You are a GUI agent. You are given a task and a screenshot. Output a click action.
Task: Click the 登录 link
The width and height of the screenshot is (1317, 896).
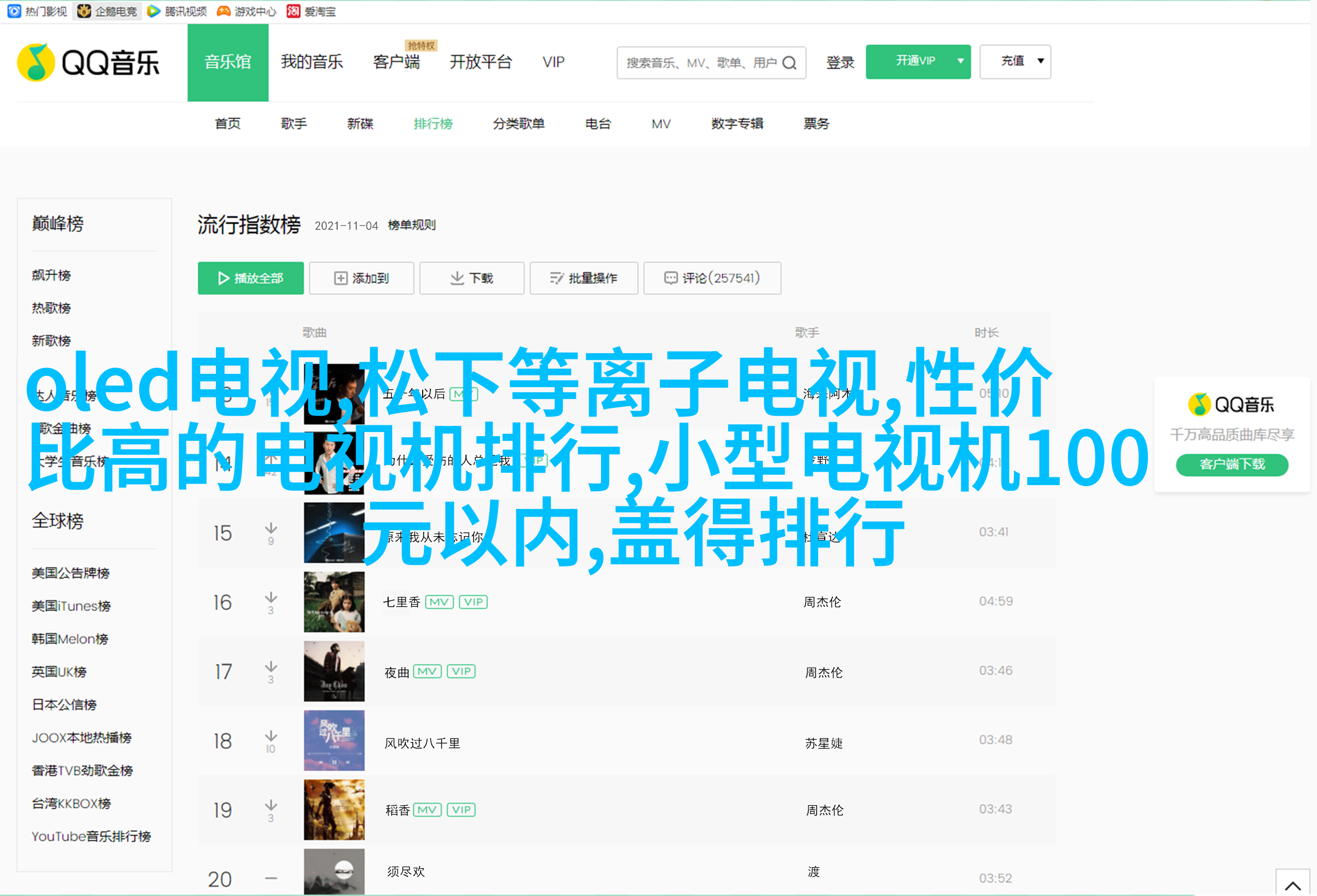point(840,62)
